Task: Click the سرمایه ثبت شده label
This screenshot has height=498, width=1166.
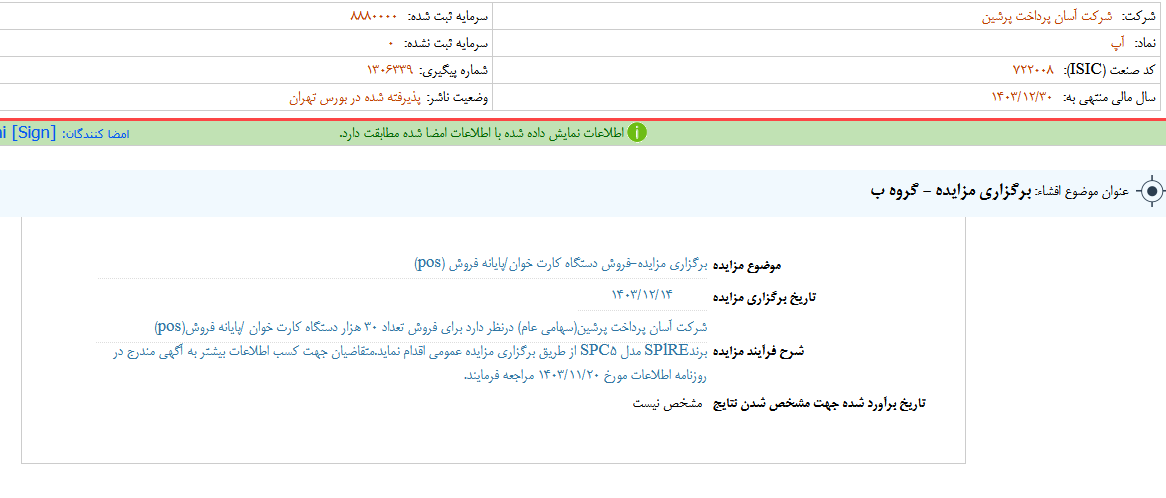Action: pyautogui.click(x=448, y=16)
